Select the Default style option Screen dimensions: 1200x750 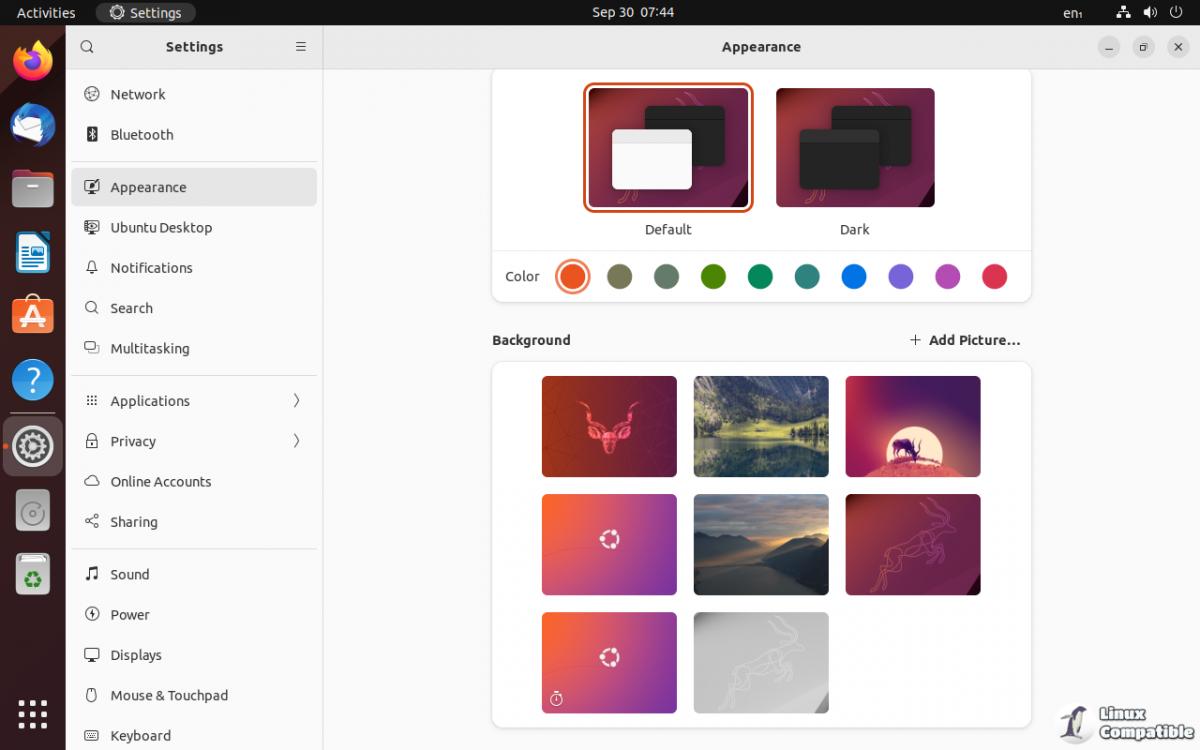[668, 148]
